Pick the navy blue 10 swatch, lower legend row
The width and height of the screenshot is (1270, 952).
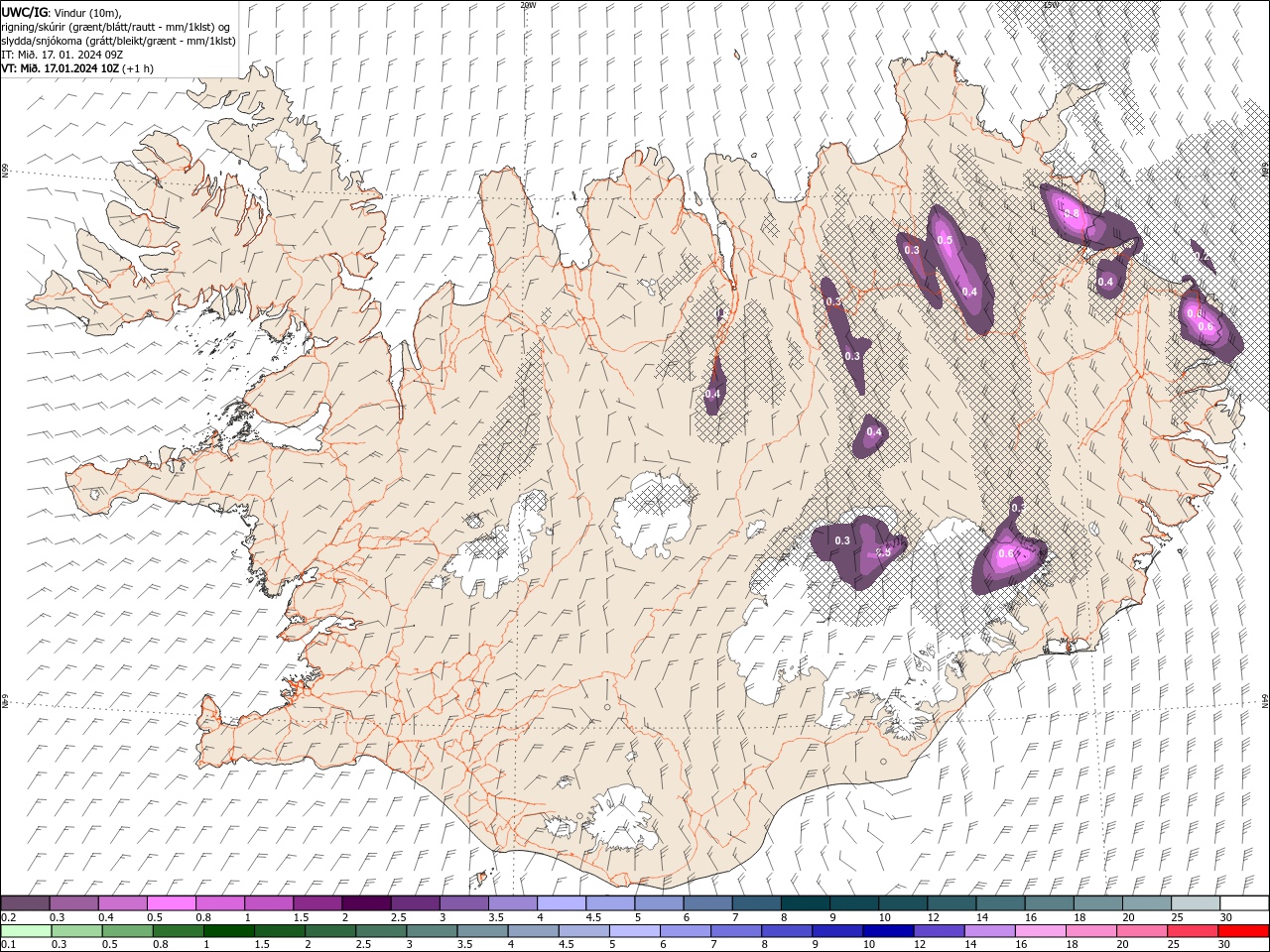point(887,931)
